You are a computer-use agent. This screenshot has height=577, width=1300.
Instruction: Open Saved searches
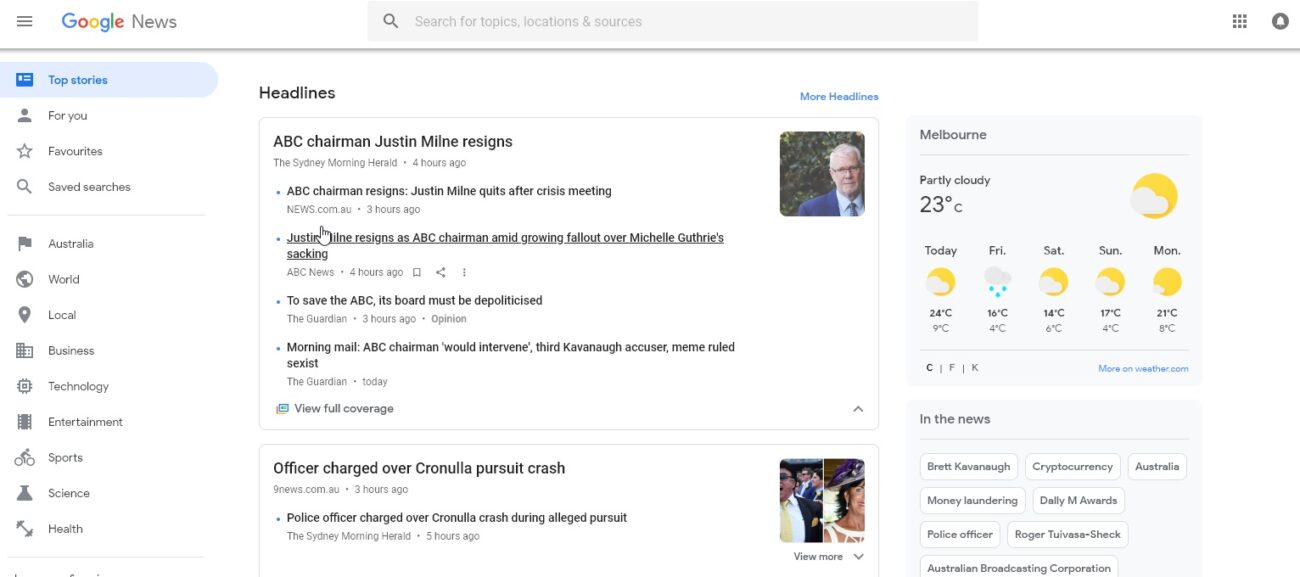click(89, 187)
